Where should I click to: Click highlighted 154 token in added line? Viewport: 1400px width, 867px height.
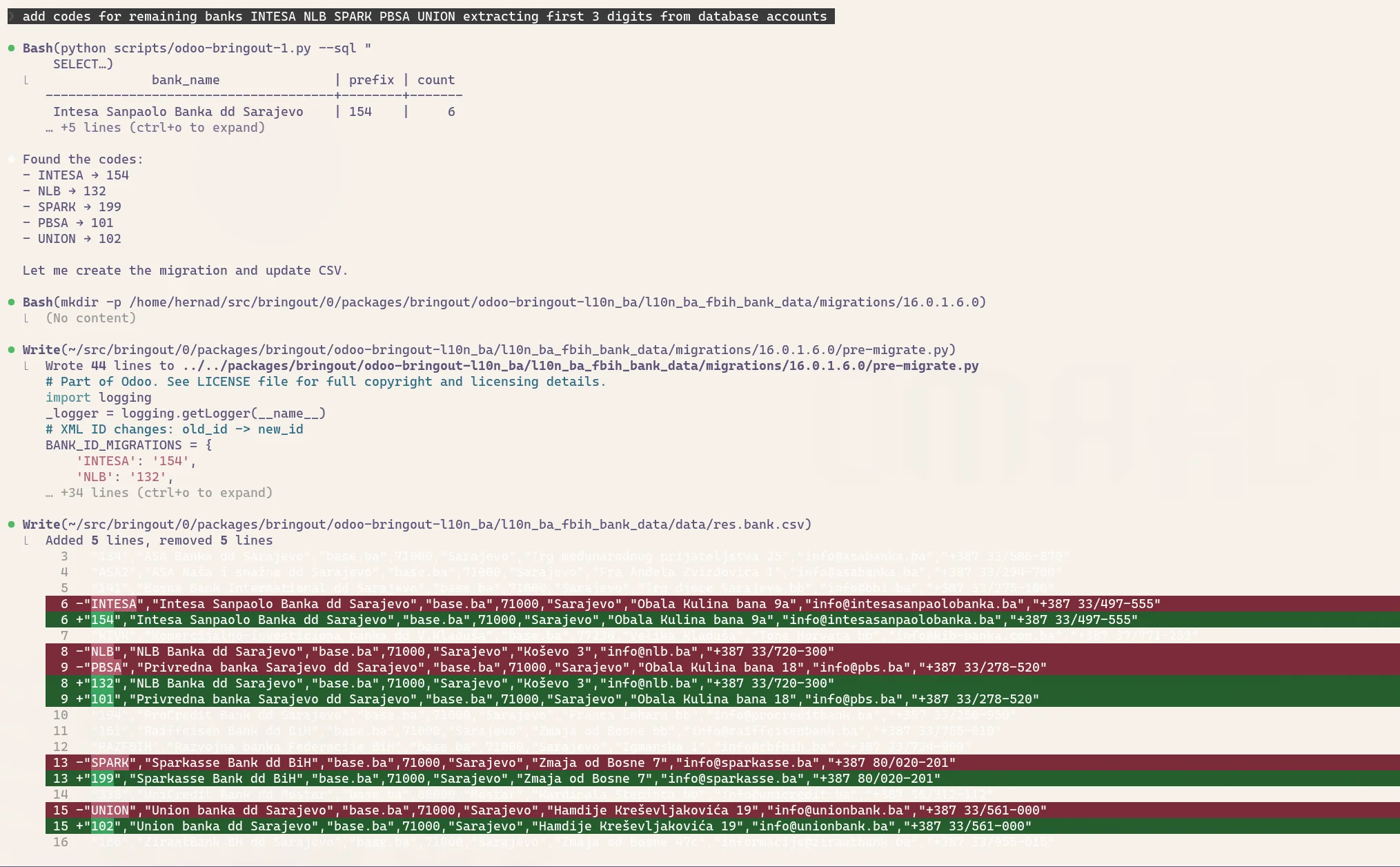pos(102,620)
